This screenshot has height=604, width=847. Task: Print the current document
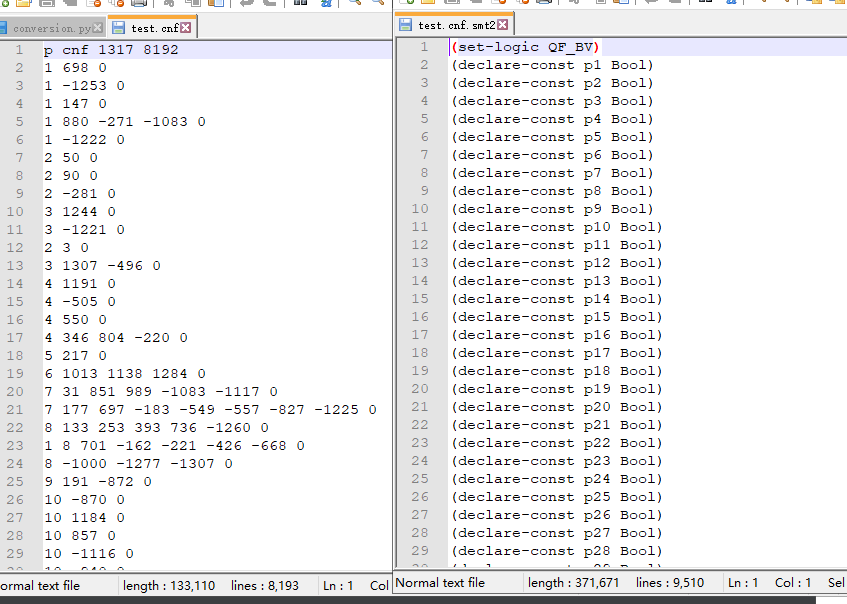coord(138,5)
